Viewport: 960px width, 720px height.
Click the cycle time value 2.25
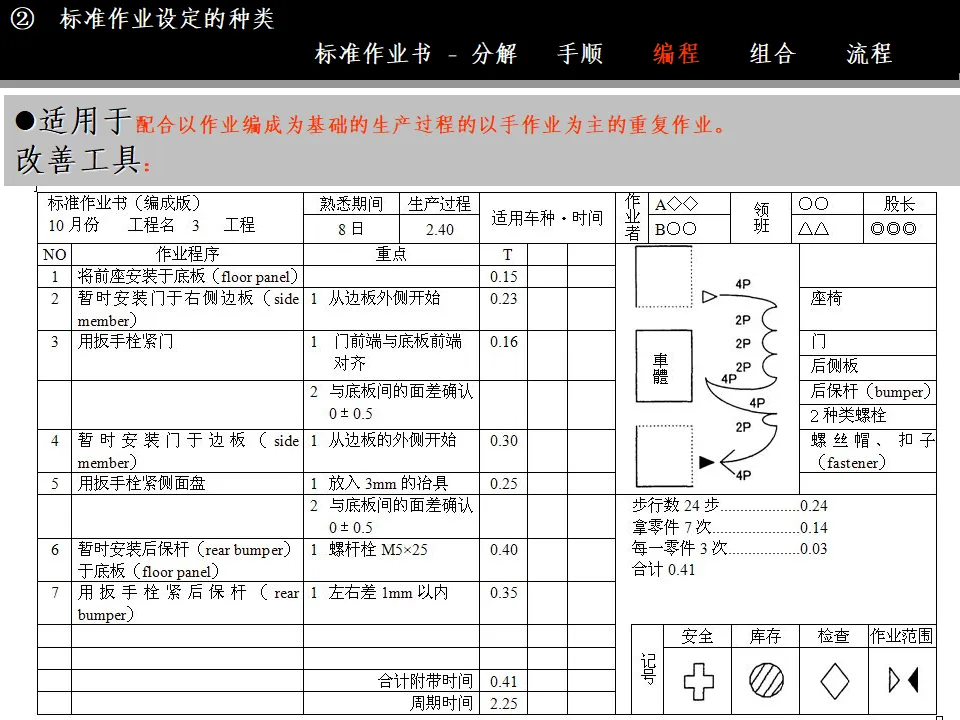[x=503, y=703]
